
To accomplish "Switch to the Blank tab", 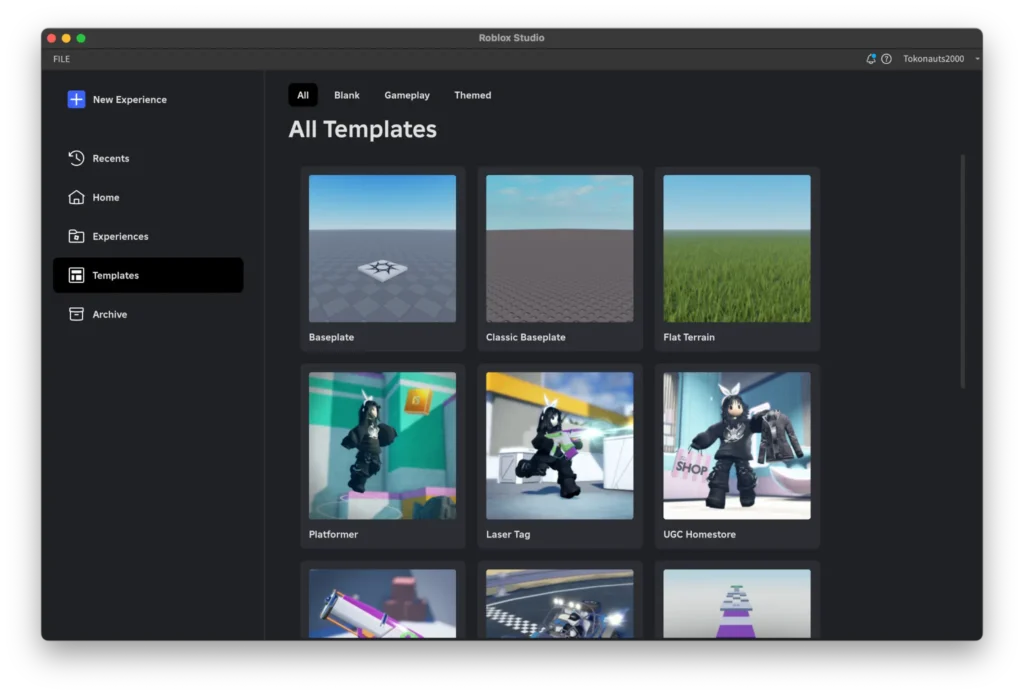I will [347, 95].
